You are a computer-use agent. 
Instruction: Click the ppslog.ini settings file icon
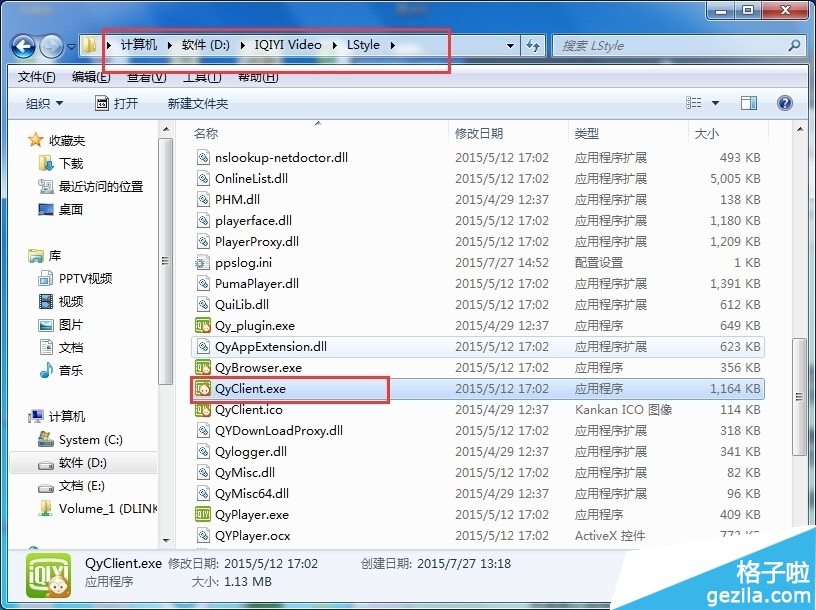pos(202,263)
